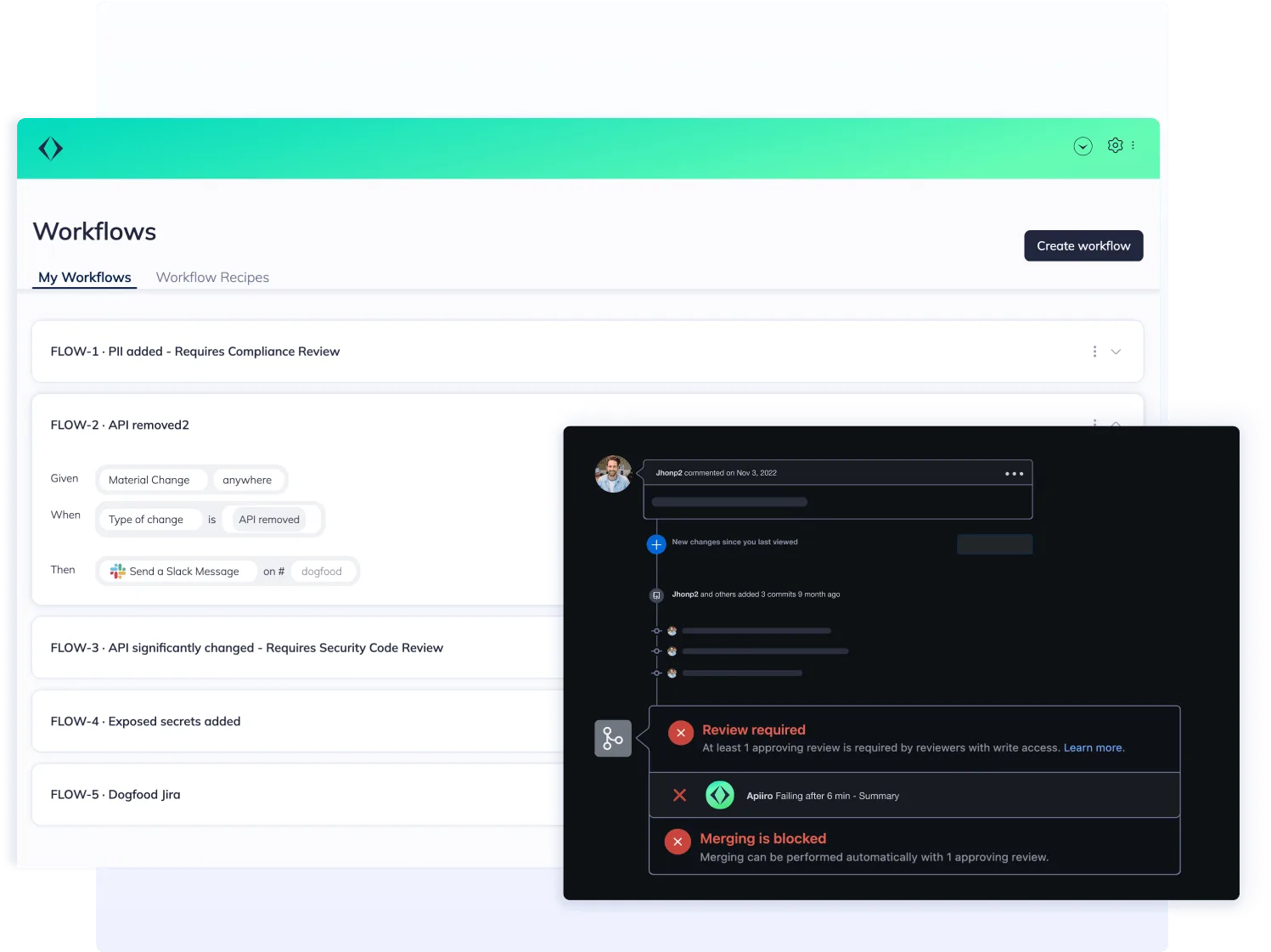Click the red X beside Merging is blocked
Viewport: 1271px width, 952px height.
pos(677,841)
